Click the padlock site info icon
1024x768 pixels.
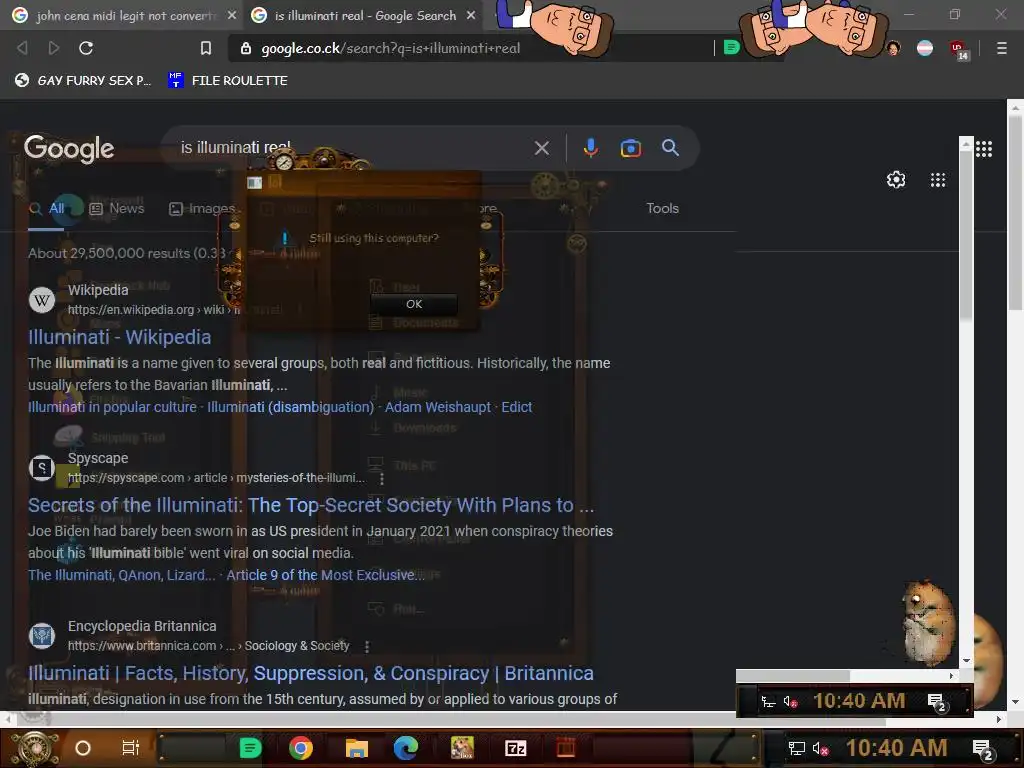click(x=246, y=48)
